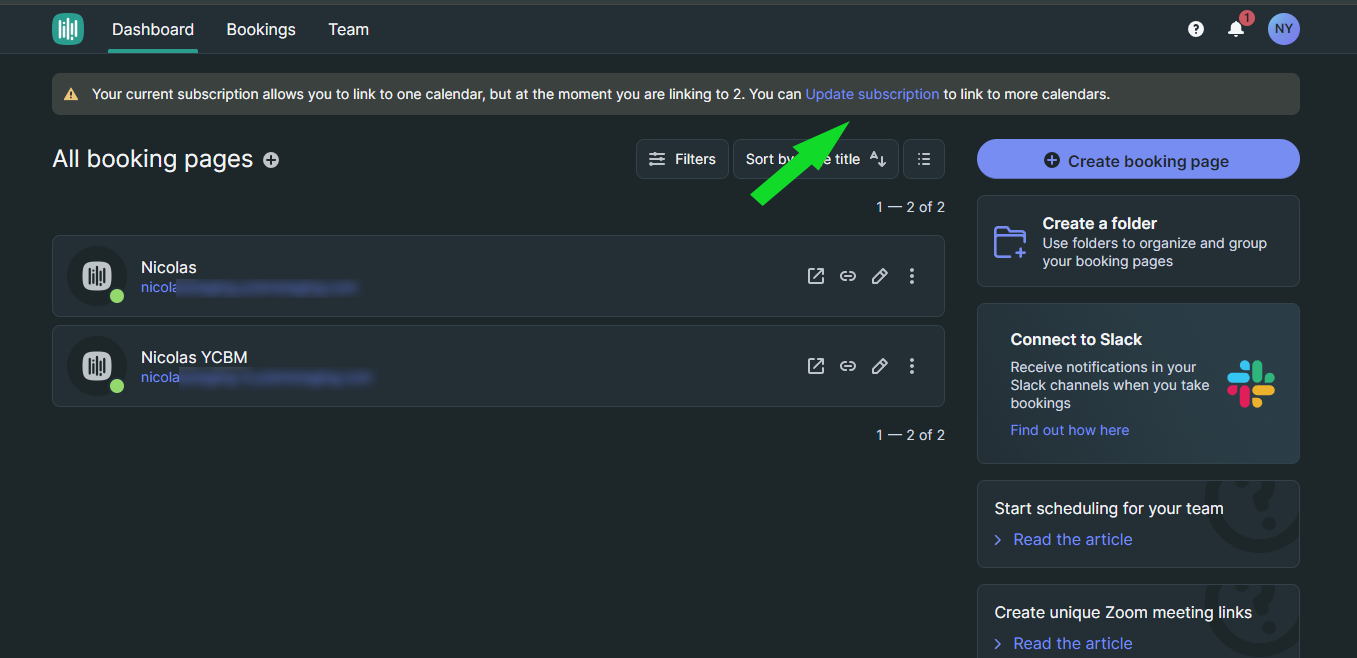Click the Create a folder card
The width and height of the screenshot is (1357, 658).
coord(1138,241)
